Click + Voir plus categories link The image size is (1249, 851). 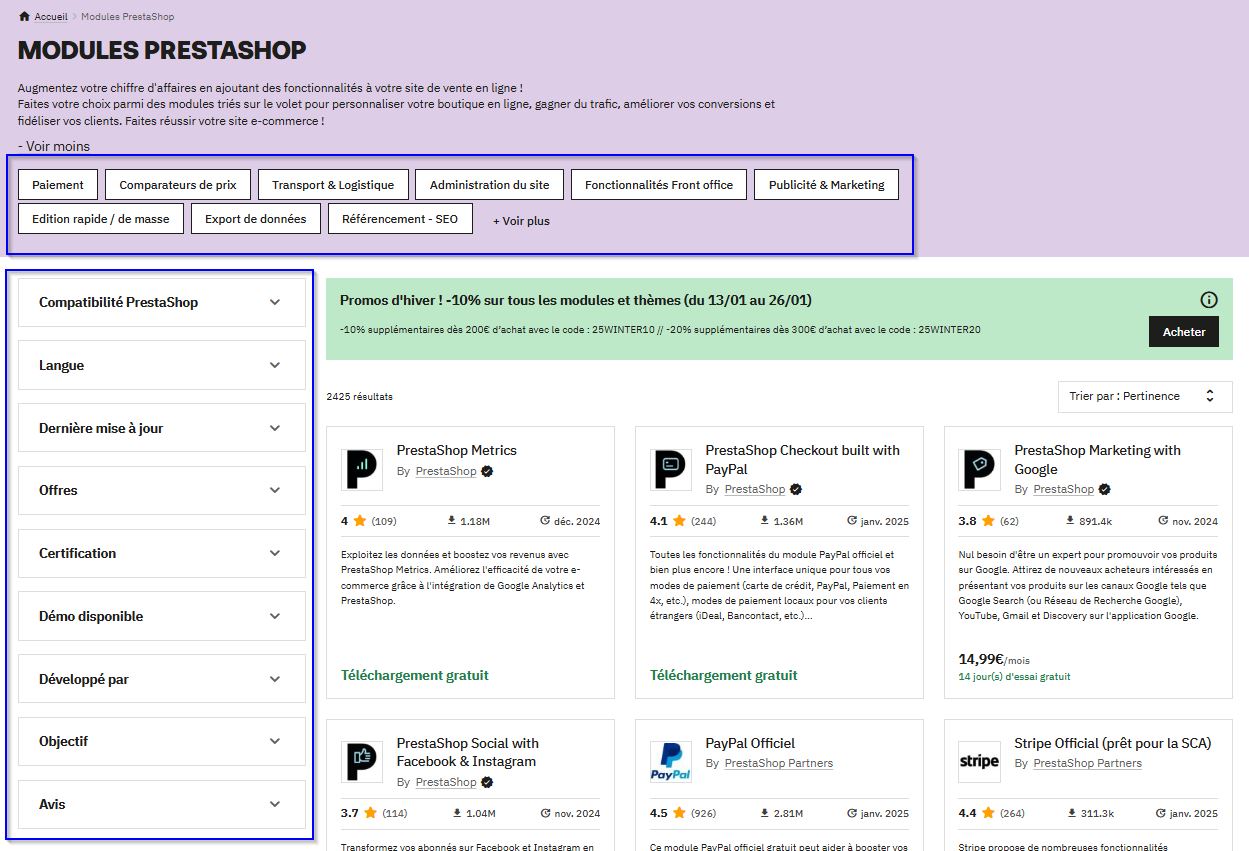[x=521, y=221]
